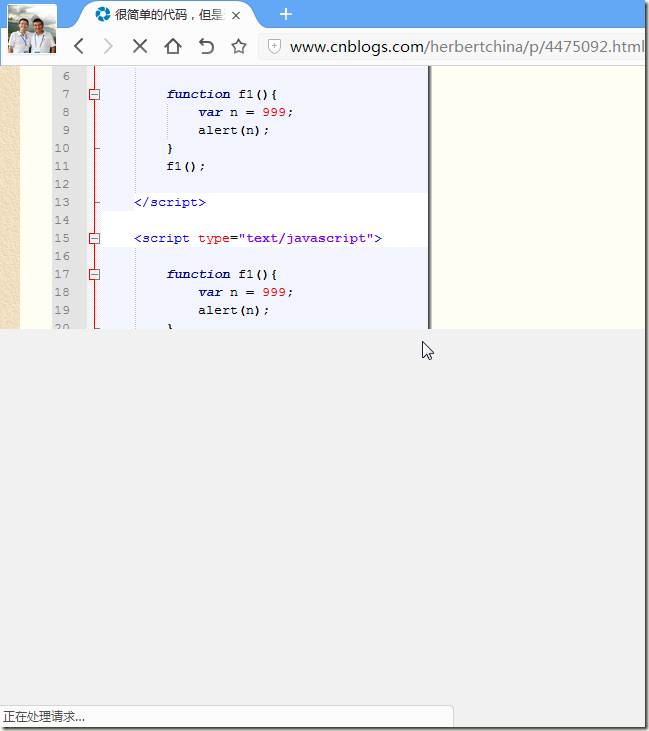Close the cnblogs tab
Screen dimensions: 649x731
click(x=236, y=16)
